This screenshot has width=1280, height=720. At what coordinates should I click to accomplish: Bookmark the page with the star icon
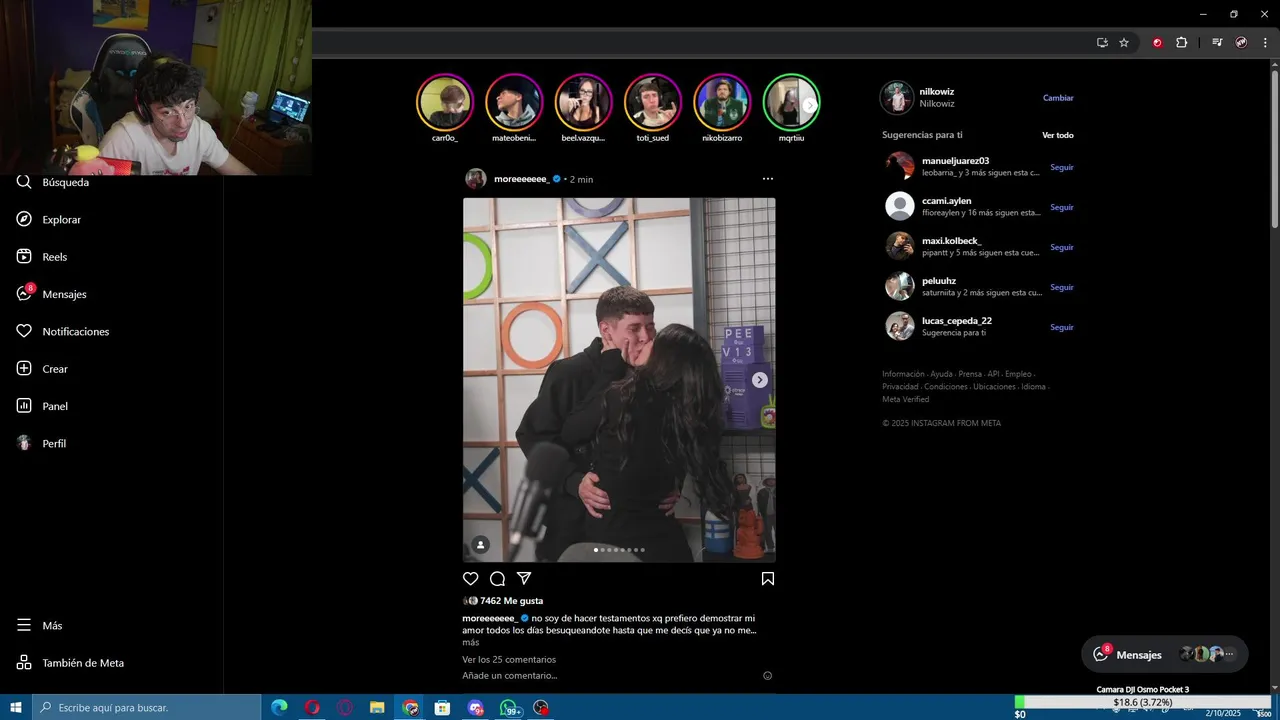(x=1124, y=43)
